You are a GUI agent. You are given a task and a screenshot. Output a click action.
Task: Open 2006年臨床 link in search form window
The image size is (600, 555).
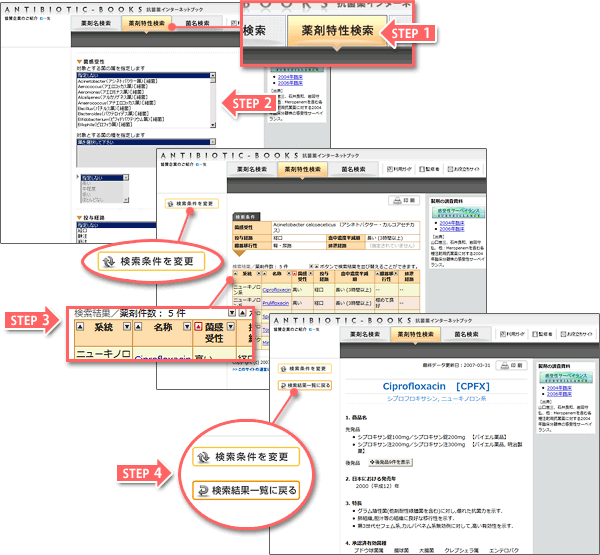pos(290,83)
